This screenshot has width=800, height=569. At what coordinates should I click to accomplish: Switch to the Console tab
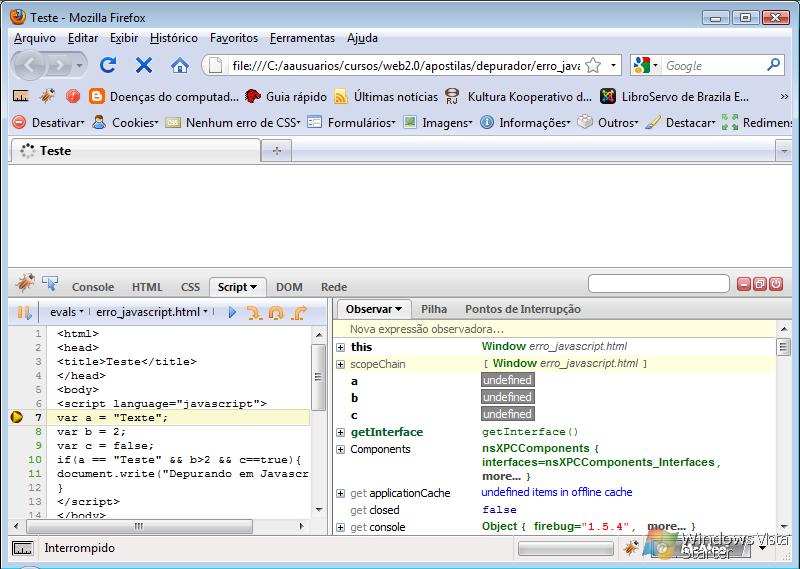[x=93, y=287]
